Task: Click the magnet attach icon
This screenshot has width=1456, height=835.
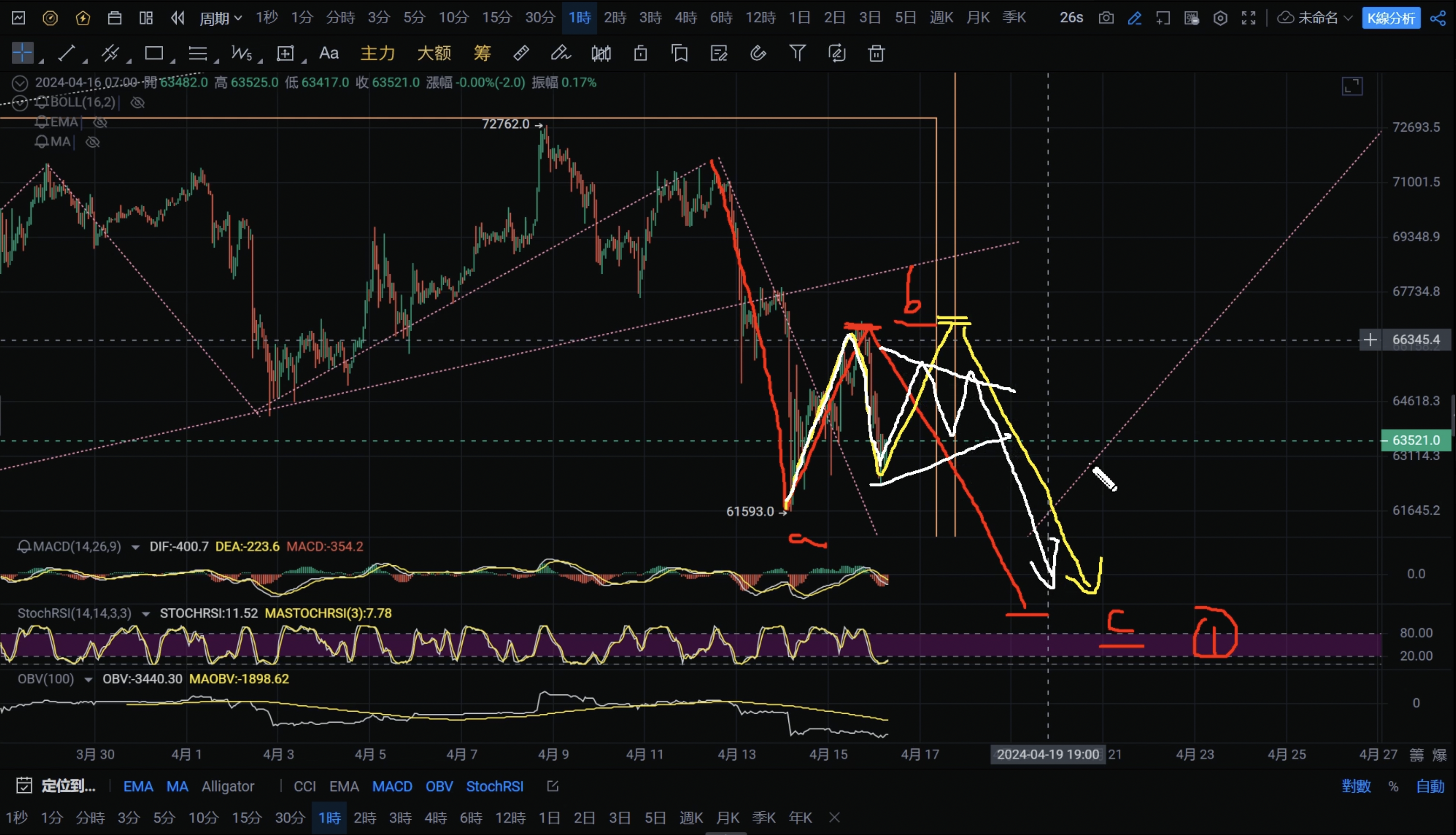Action: [x=758, y=53]
